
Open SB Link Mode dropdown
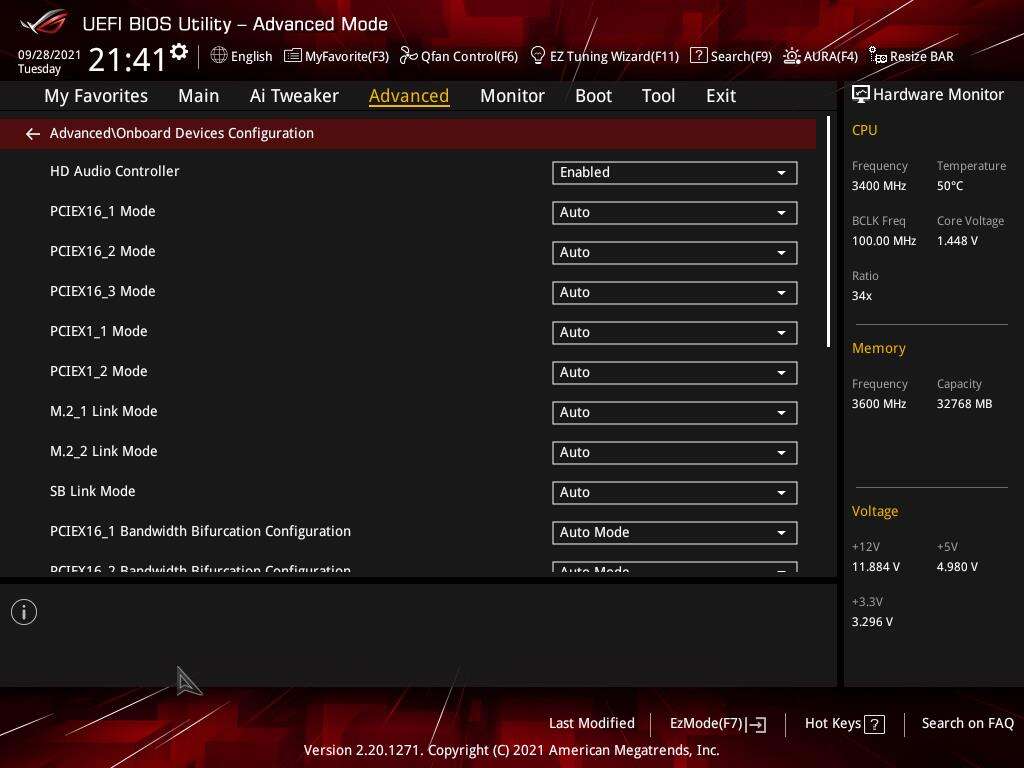[674, 492]
